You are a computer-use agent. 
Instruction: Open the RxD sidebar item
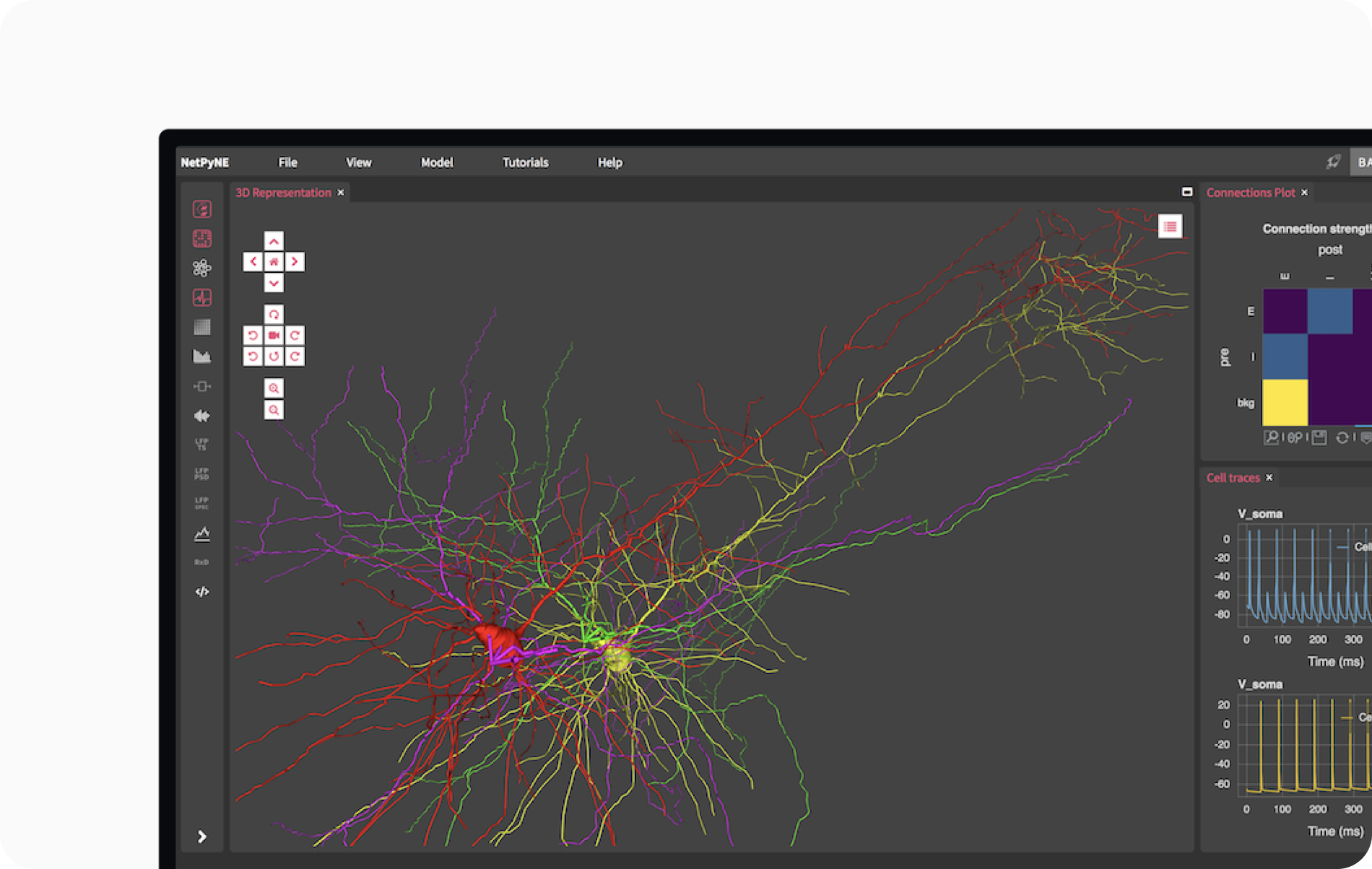click(x=202, y=562)
